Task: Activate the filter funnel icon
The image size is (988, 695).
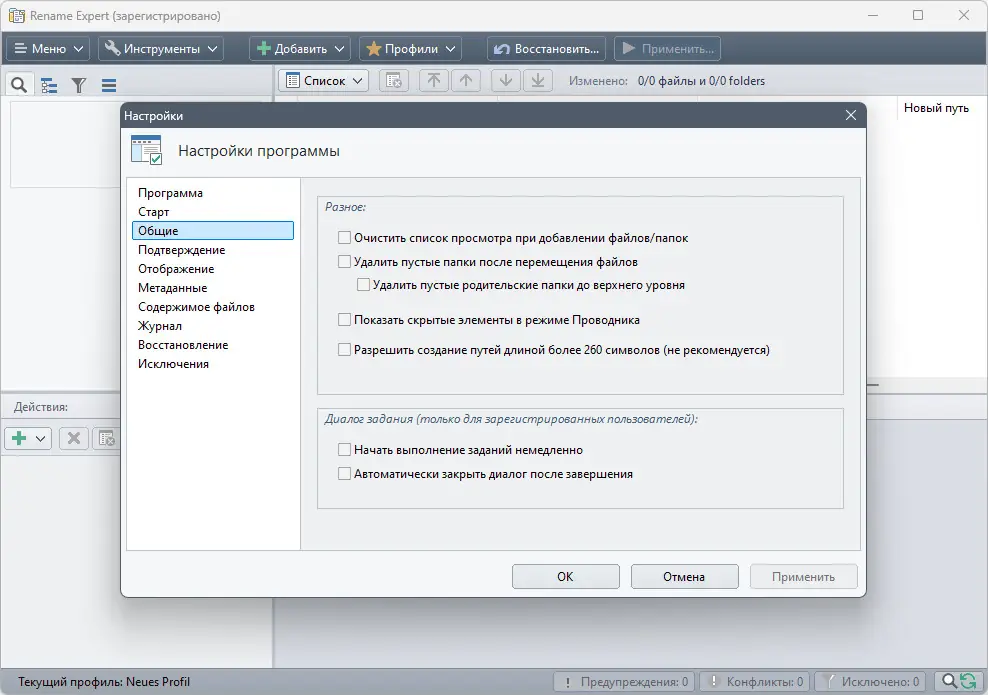Action: [78, 84]
